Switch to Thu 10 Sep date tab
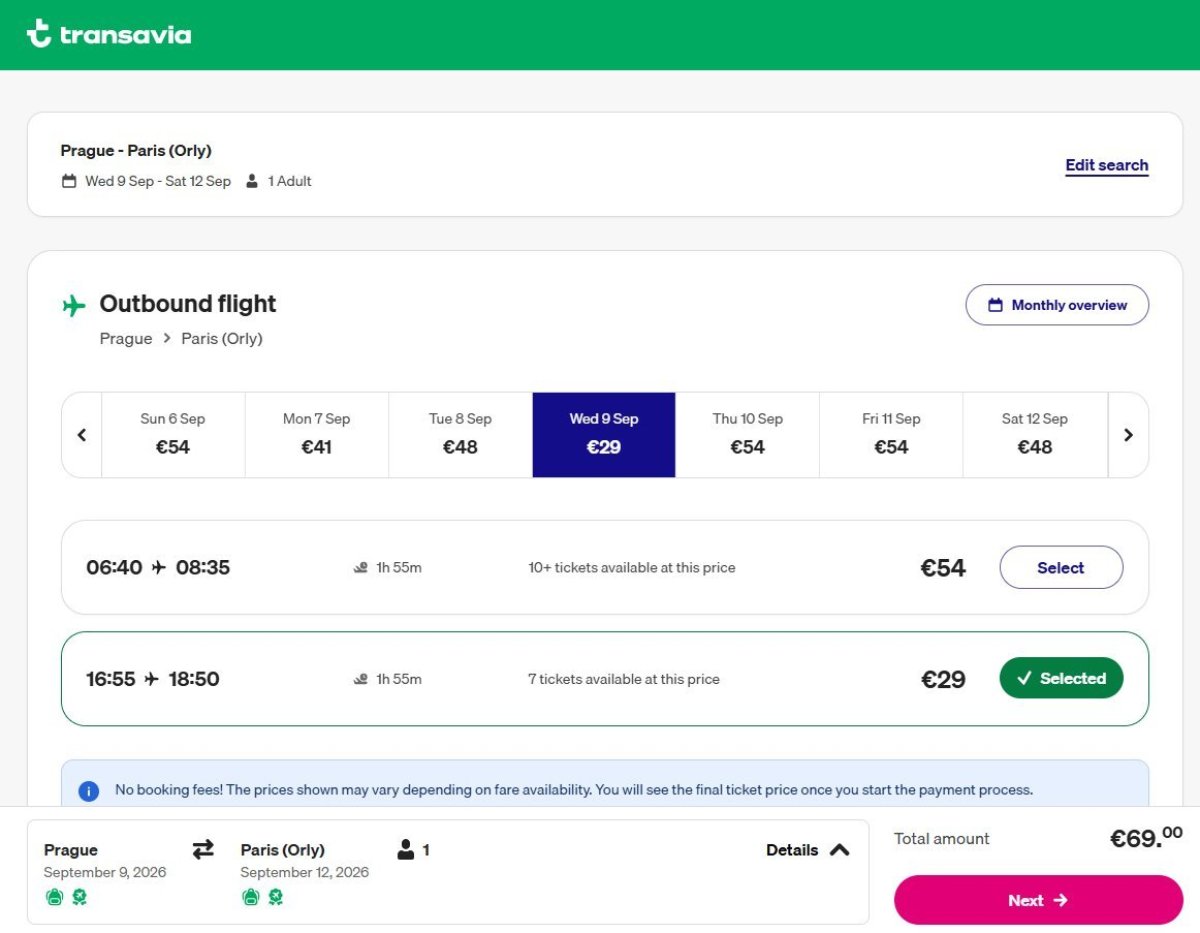The width and height of the screenshot is (1200, 933). 747,434
